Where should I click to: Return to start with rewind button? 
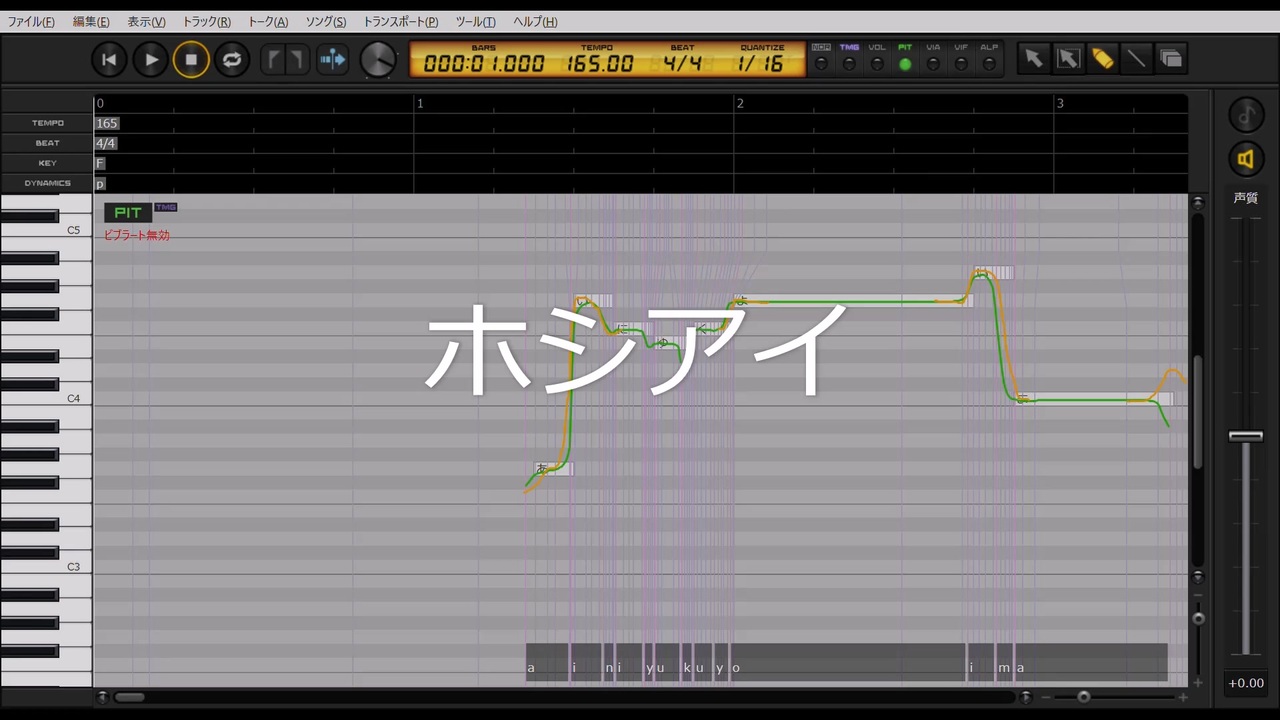[109, 60]
